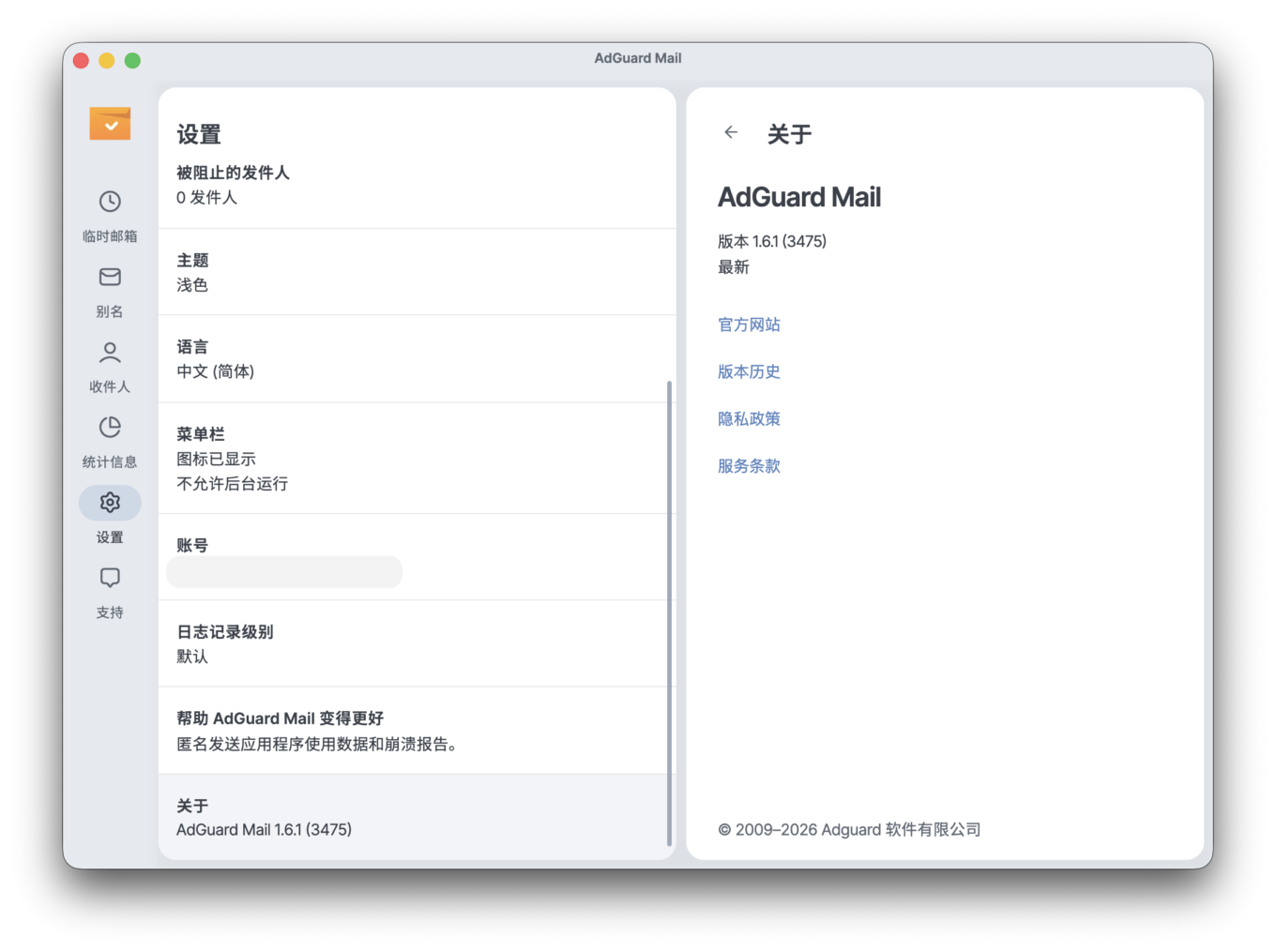Open 帮助 AdGuard Mail 变得更好 setting

[x=418, y=731]
